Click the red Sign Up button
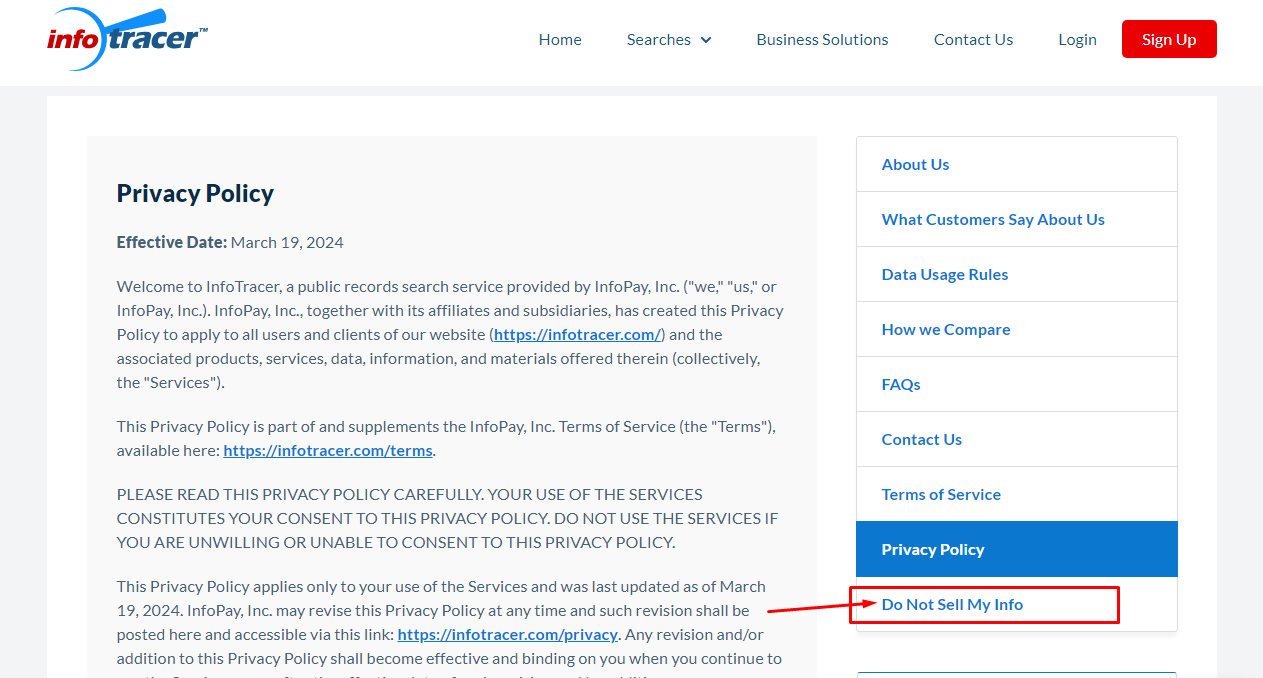 [x=1169, y=39]
